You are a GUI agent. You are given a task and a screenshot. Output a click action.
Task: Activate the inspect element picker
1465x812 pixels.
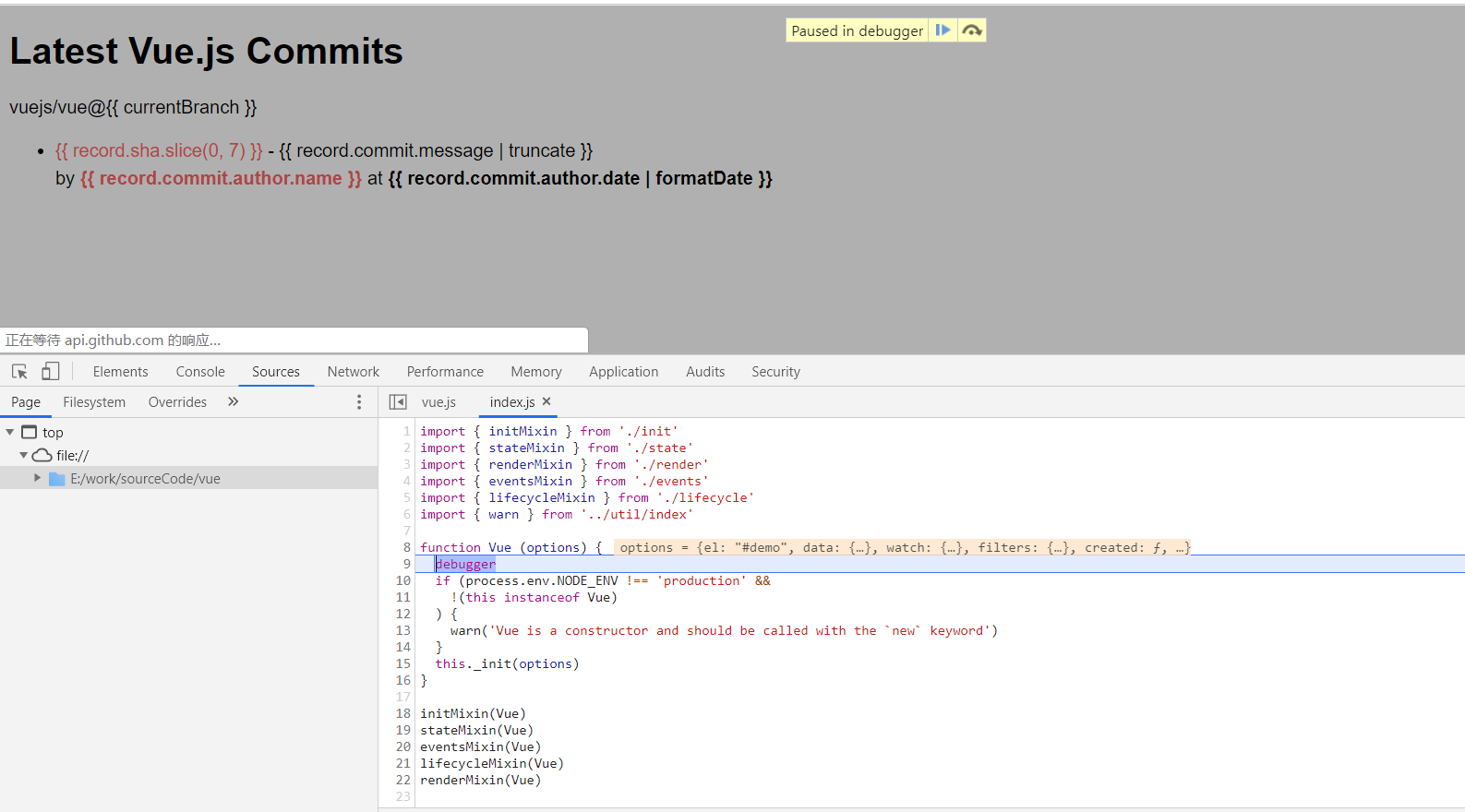click(19, 371)
